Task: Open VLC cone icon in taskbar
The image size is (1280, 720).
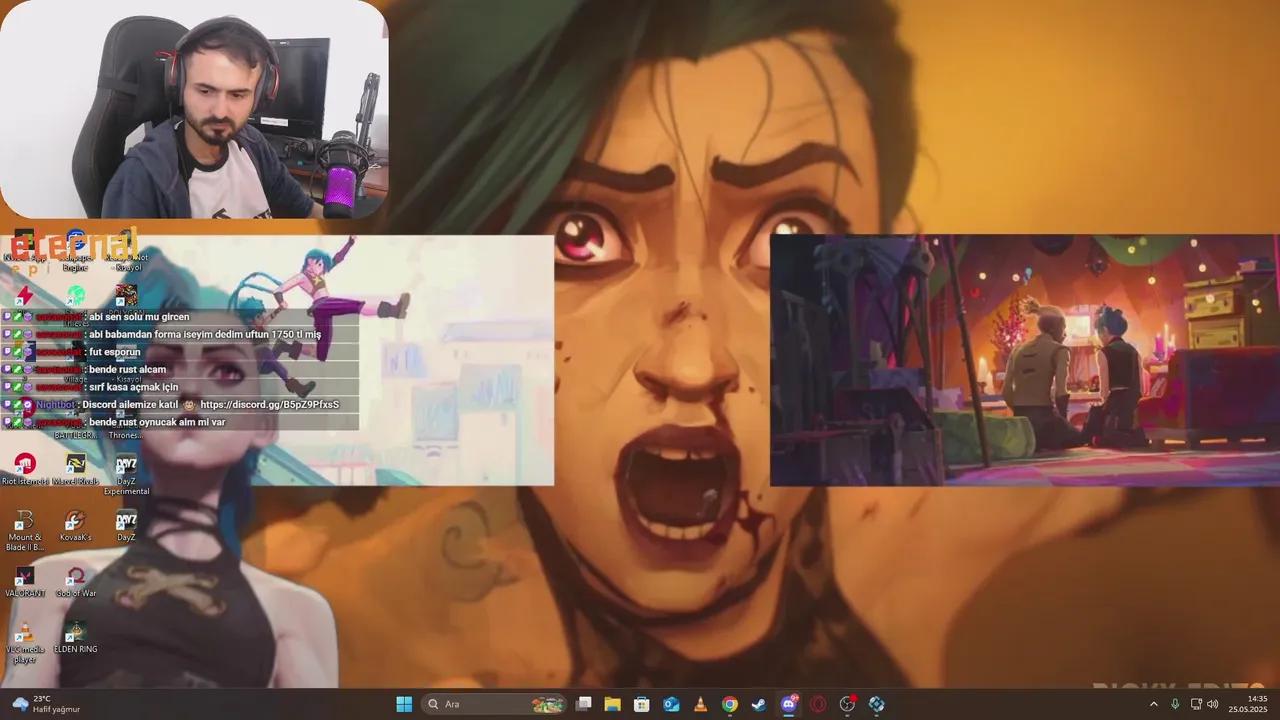Action: tap(701, 704)
